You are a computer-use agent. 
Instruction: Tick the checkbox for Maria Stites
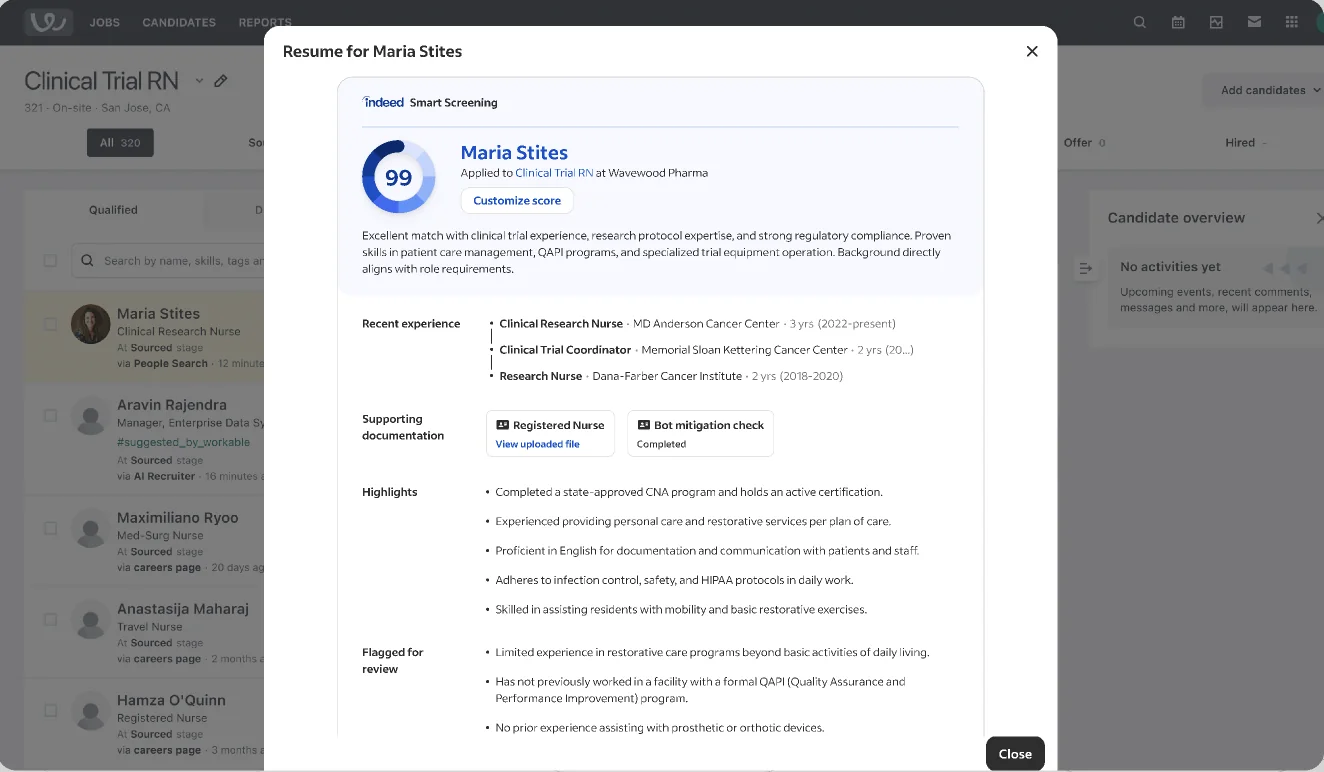50,324
